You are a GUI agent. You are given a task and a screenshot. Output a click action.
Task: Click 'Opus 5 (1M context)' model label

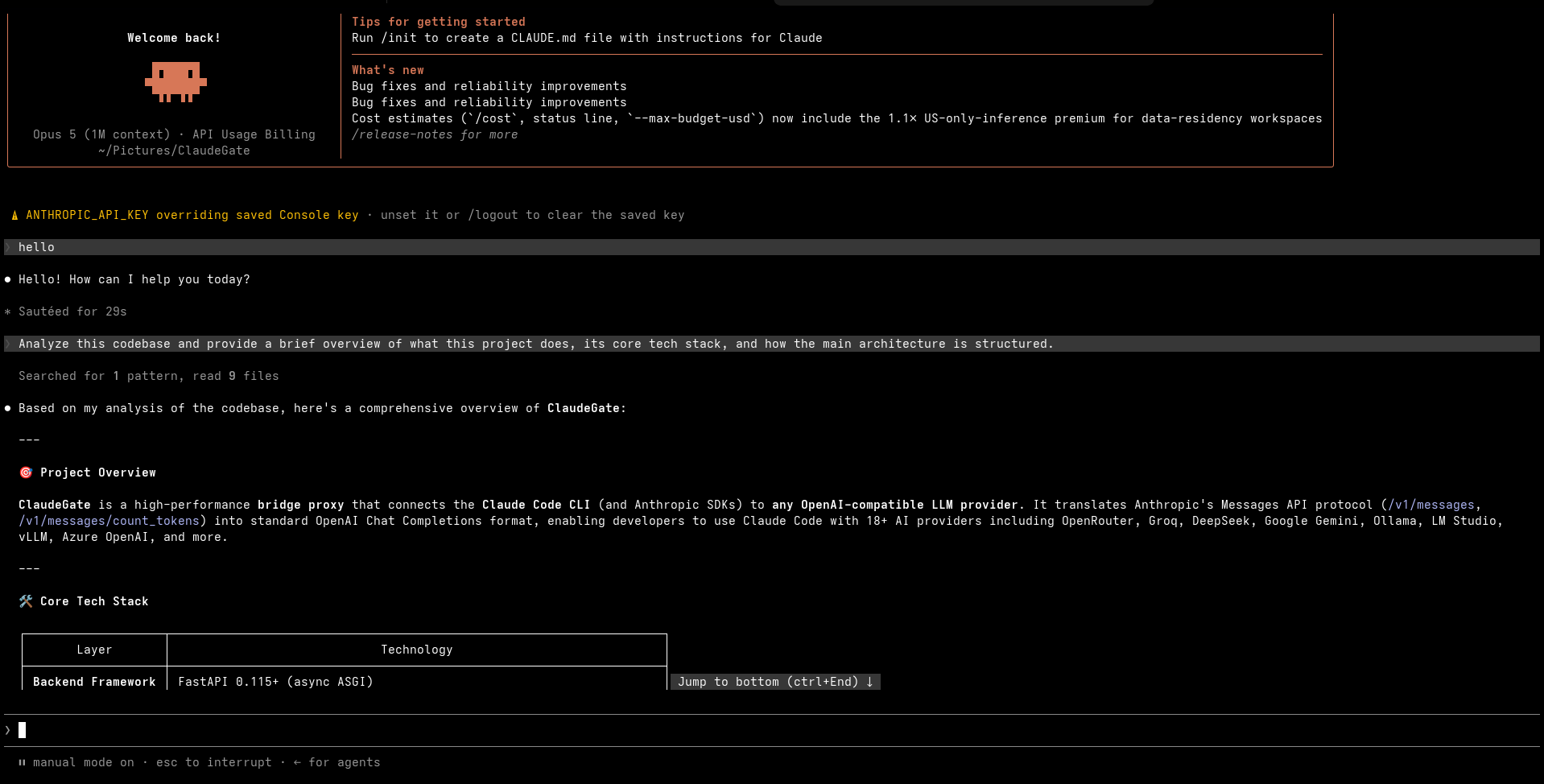(101, 134)
